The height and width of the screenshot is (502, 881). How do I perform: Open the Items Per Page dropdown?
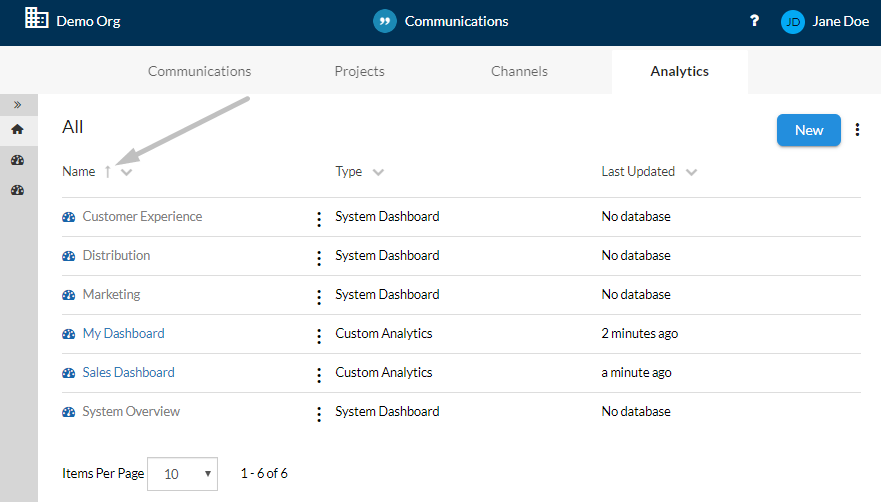tap(182, 474)
